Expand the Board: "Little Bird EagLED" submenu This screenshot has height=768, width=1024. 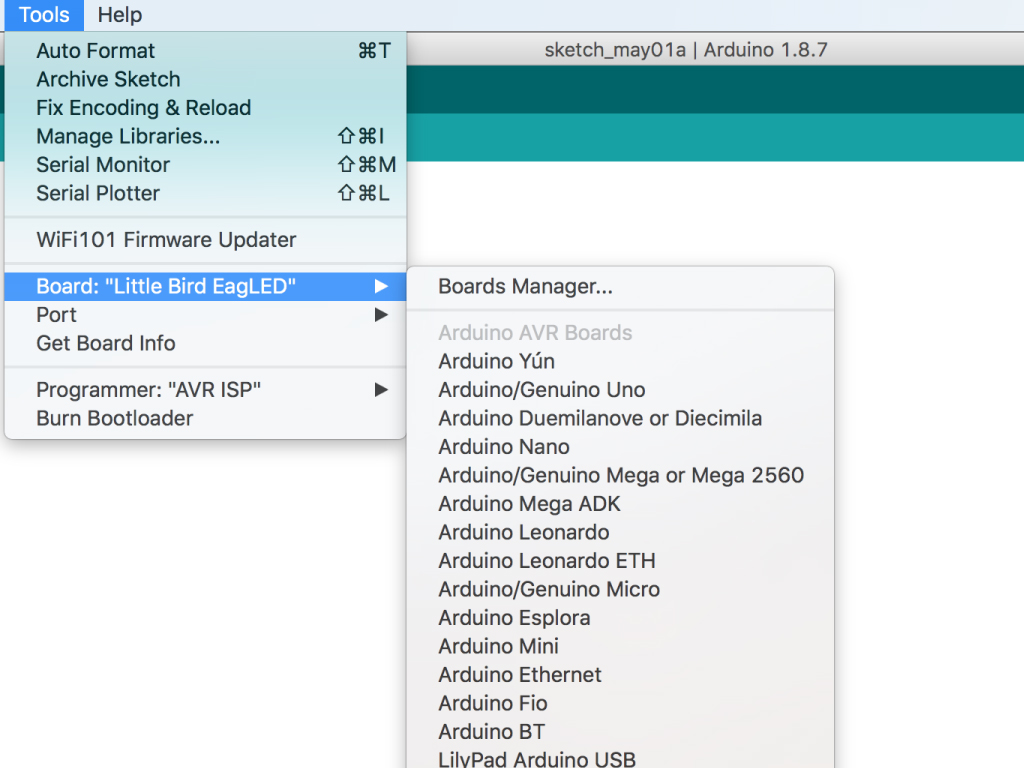205,286
